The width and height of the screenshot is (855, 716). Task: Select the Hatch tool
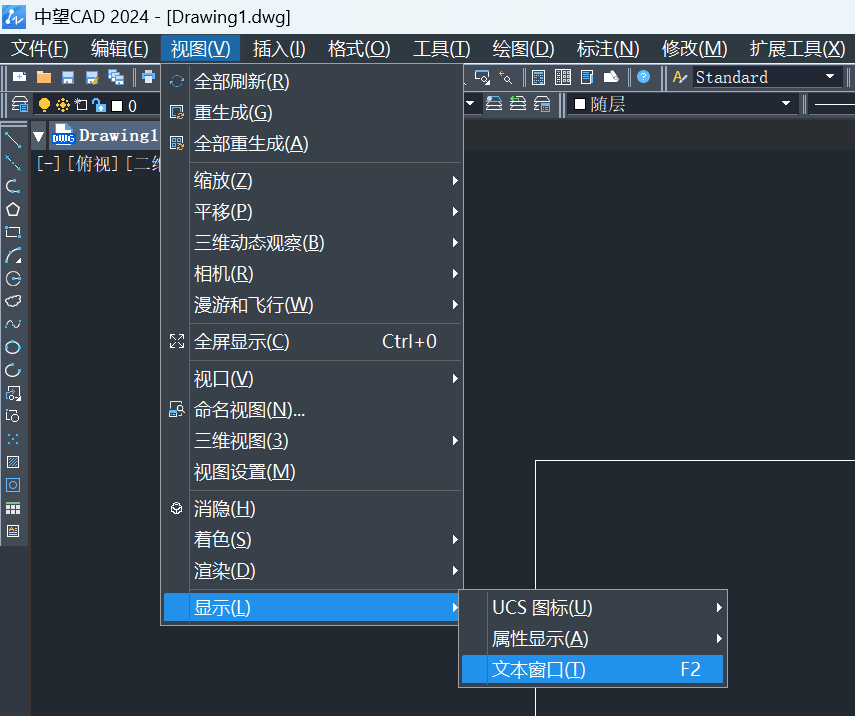(x=13, y=462)
